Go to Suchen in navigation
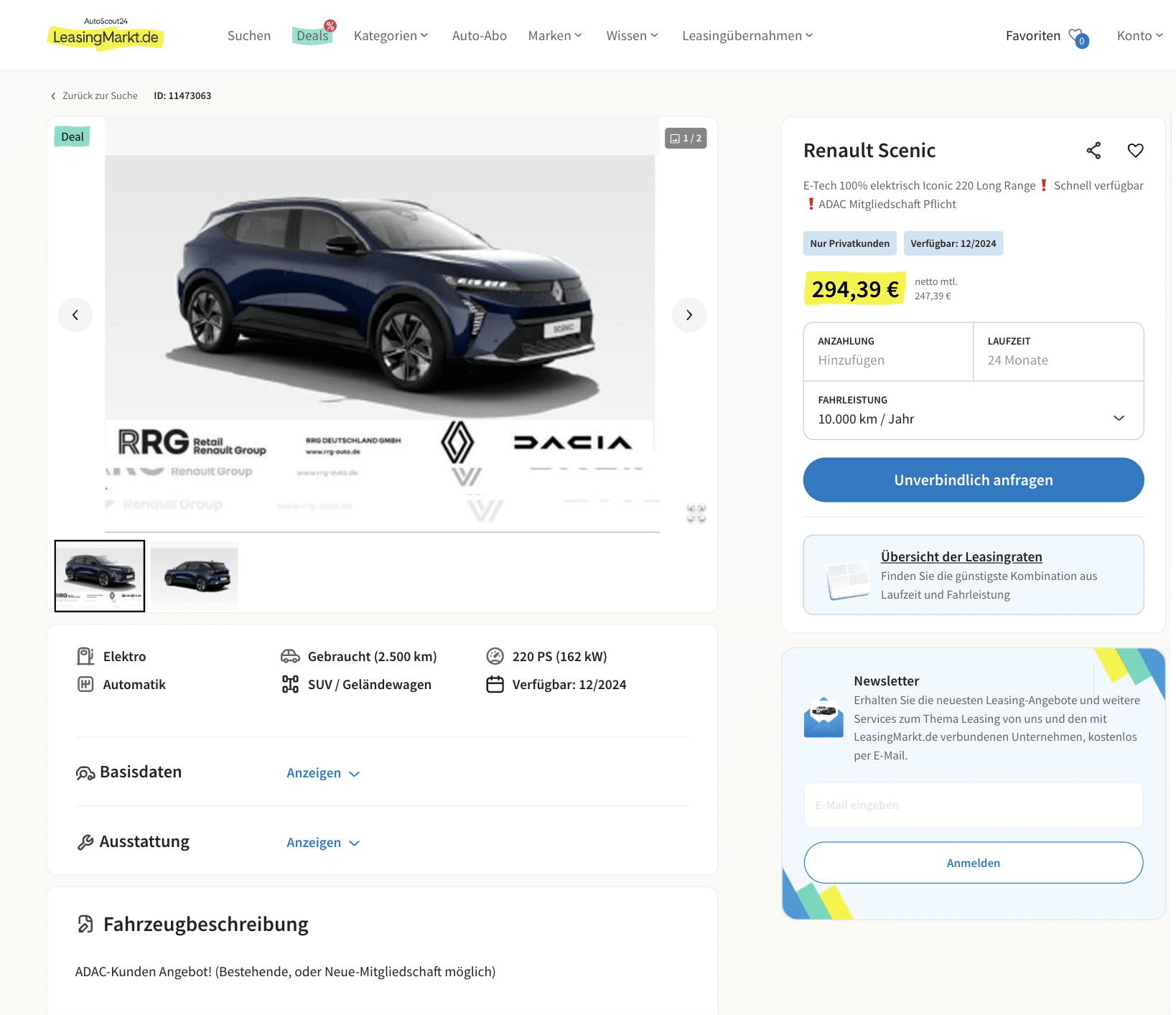This screenshot has height=1015, width=1176. click(x=249, y=36)
